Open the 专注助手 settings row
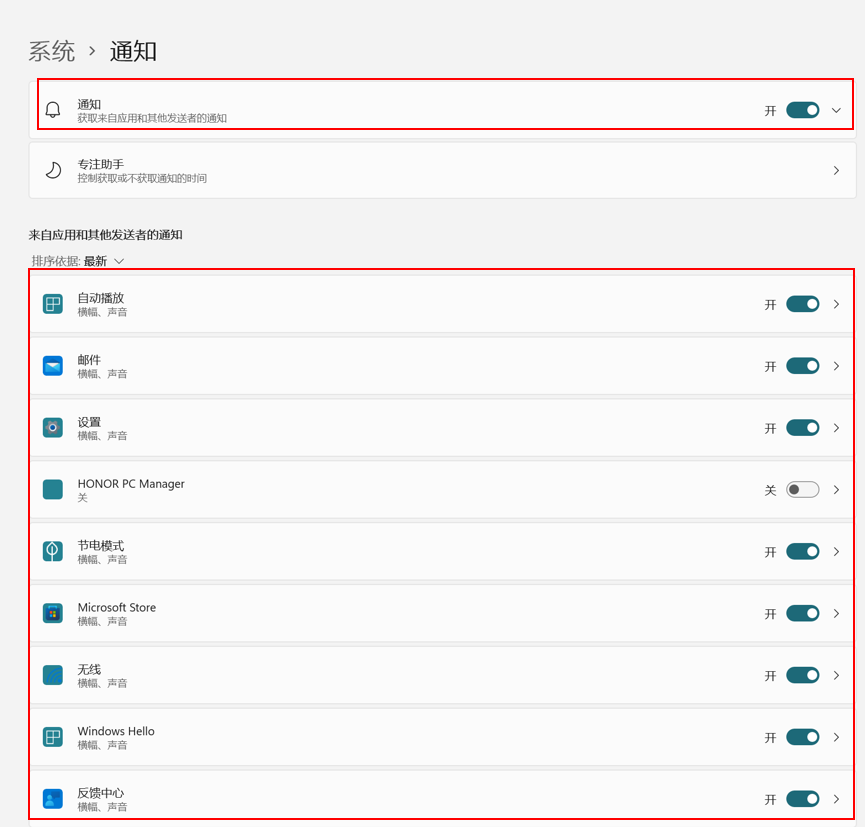Viewport: 865px width, 827px height. click(400, 171)
